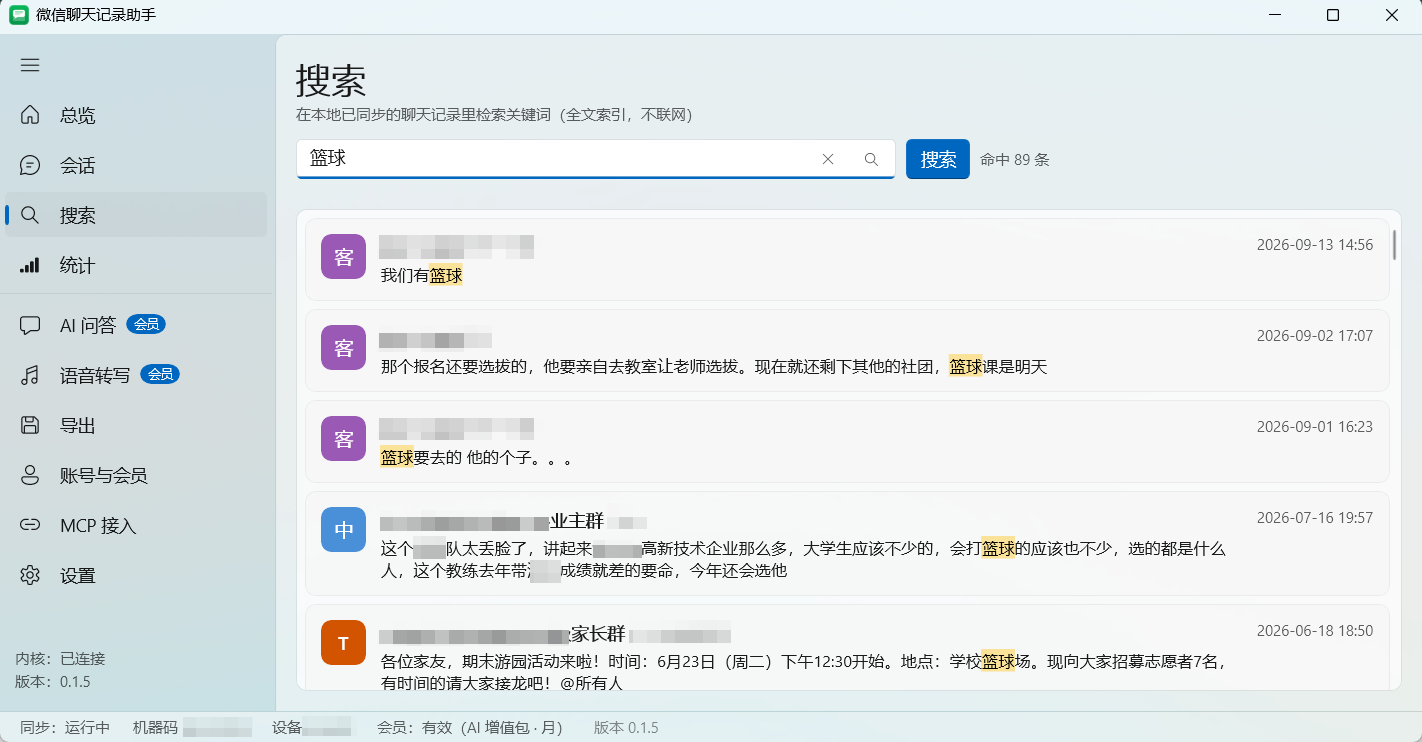Open the 统计 bar chart icon

pyautogui.click(x=30, y=265)
